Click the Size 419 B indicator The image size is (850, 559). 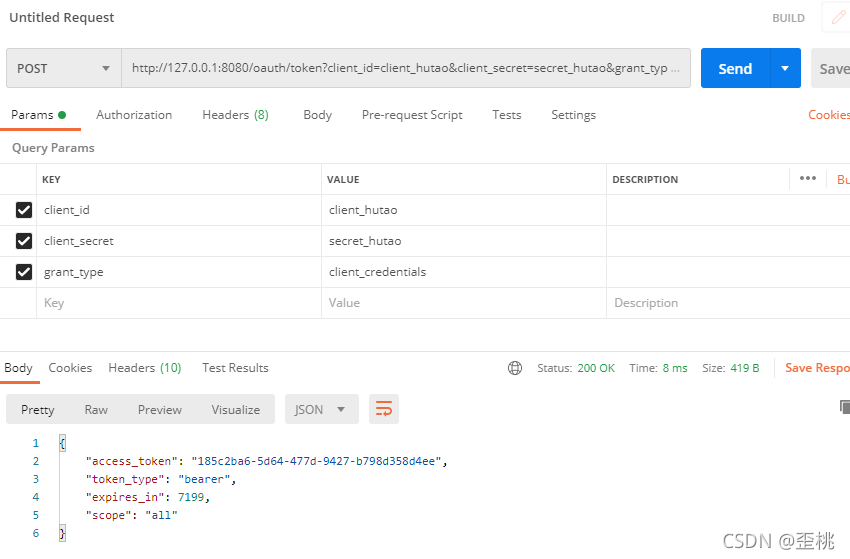pyautogui.click(x=731, y=368)
